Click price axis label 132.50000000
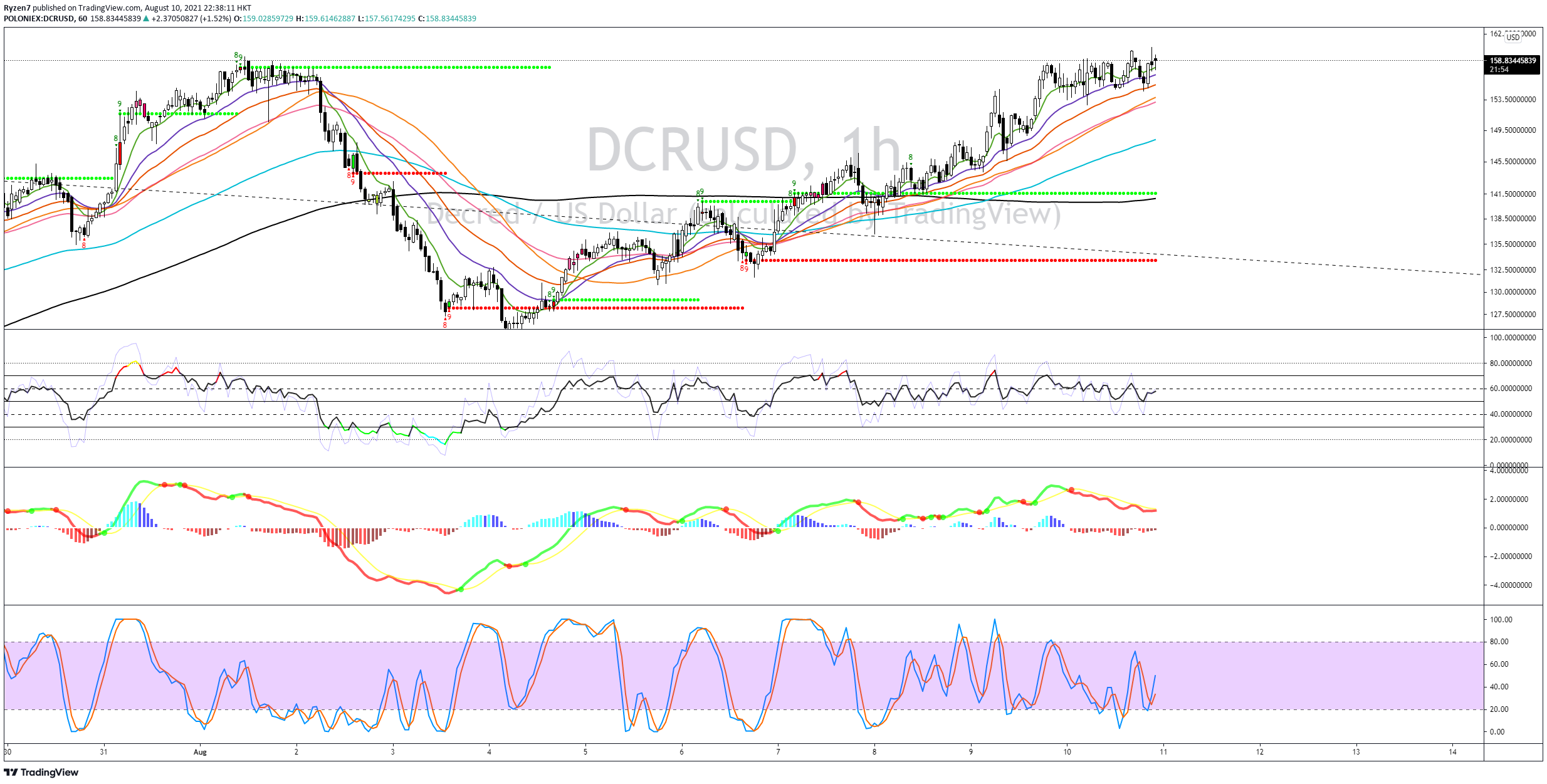Image resolution: width=1547 pixels, height=784 pixels. click(x=1513, y=270)
